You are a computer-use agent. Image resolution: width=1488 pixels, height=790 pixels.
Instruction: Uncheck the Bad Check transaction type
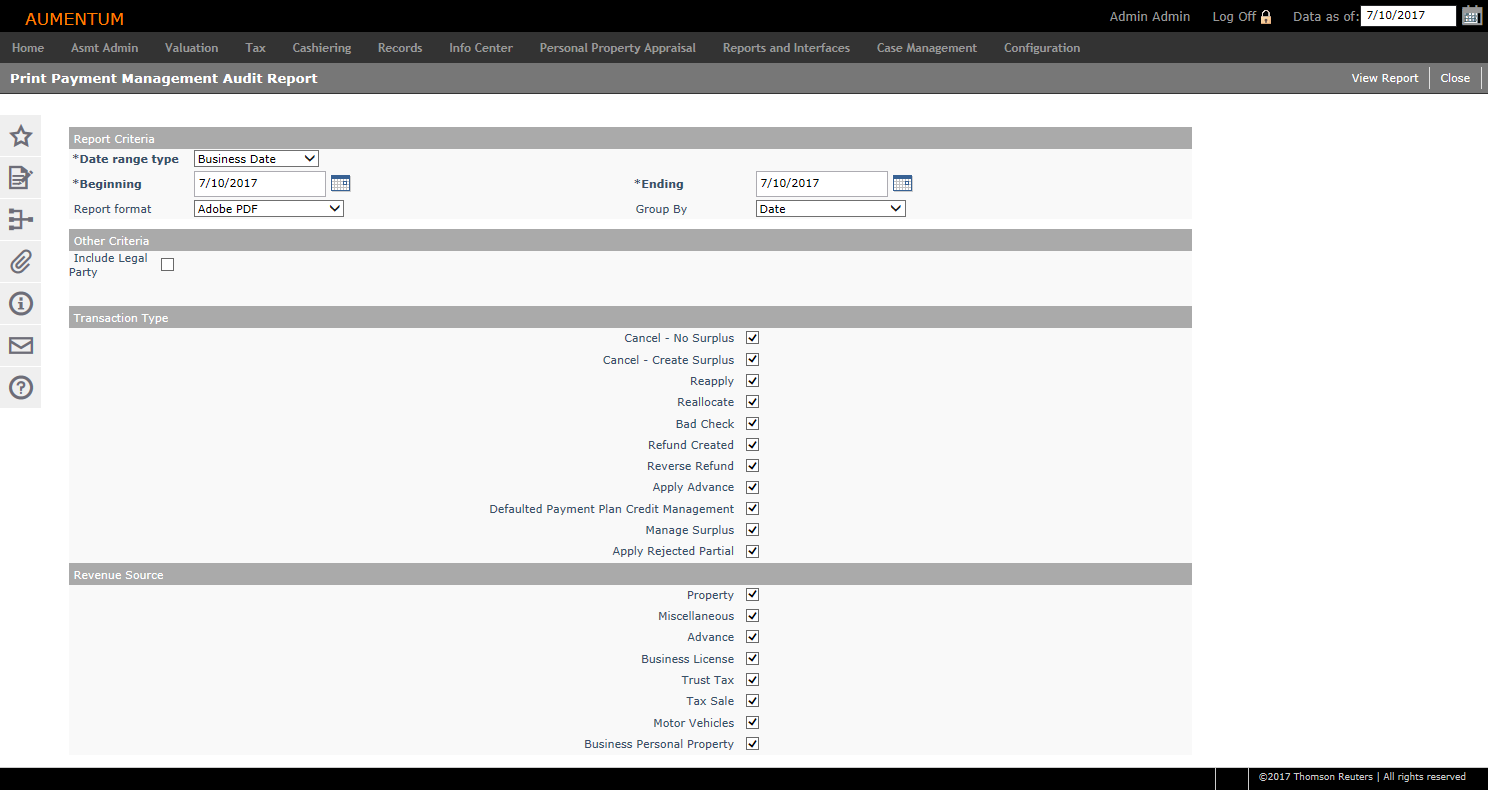752,424
